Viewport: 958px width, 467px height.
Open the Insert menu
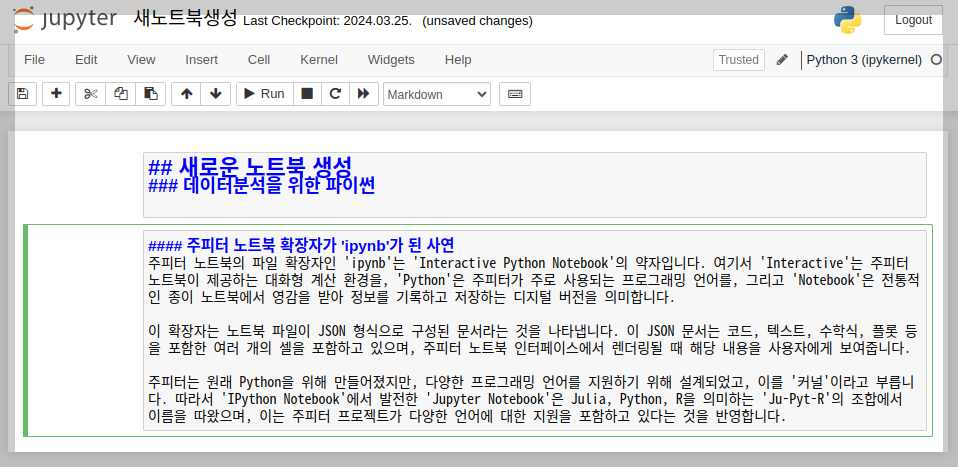click(x=202, y=60)
